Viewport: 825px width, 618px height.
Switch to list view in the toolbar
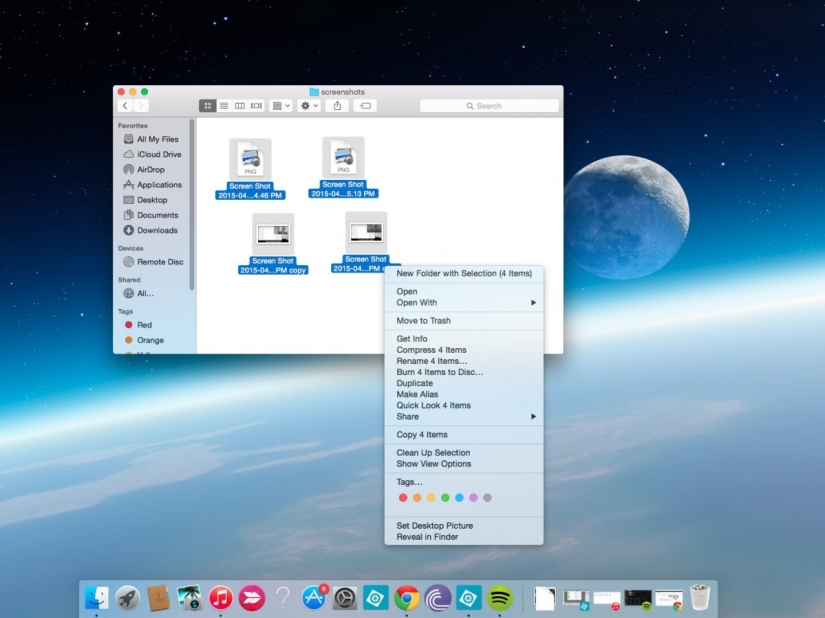click(x=224, y=105)
